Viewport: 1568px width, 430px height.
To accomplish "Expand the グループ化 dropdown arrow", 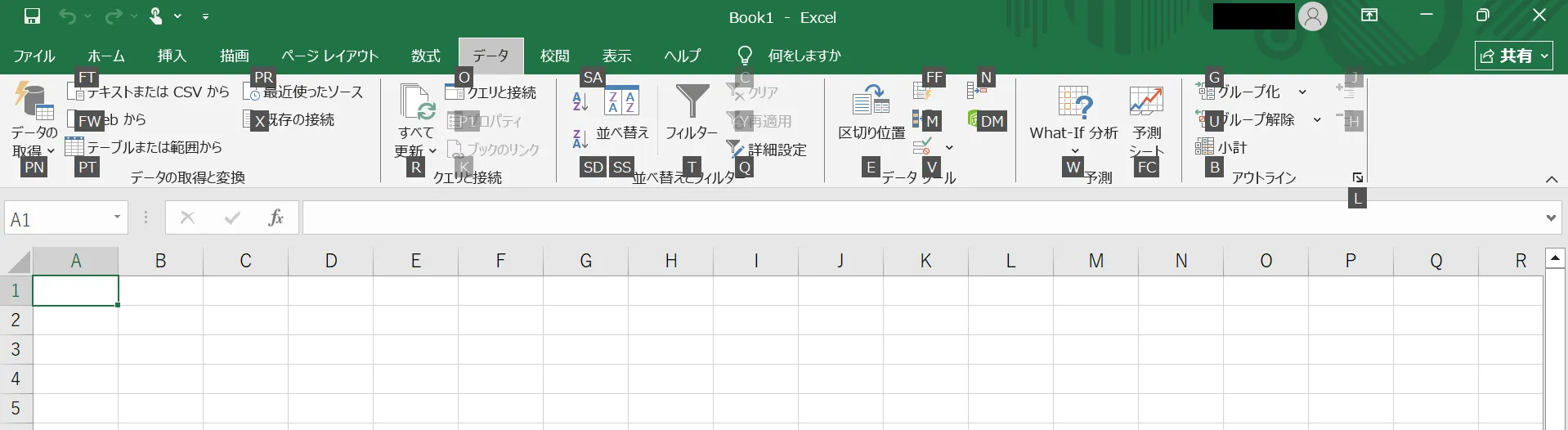I will click(1302, 92).
